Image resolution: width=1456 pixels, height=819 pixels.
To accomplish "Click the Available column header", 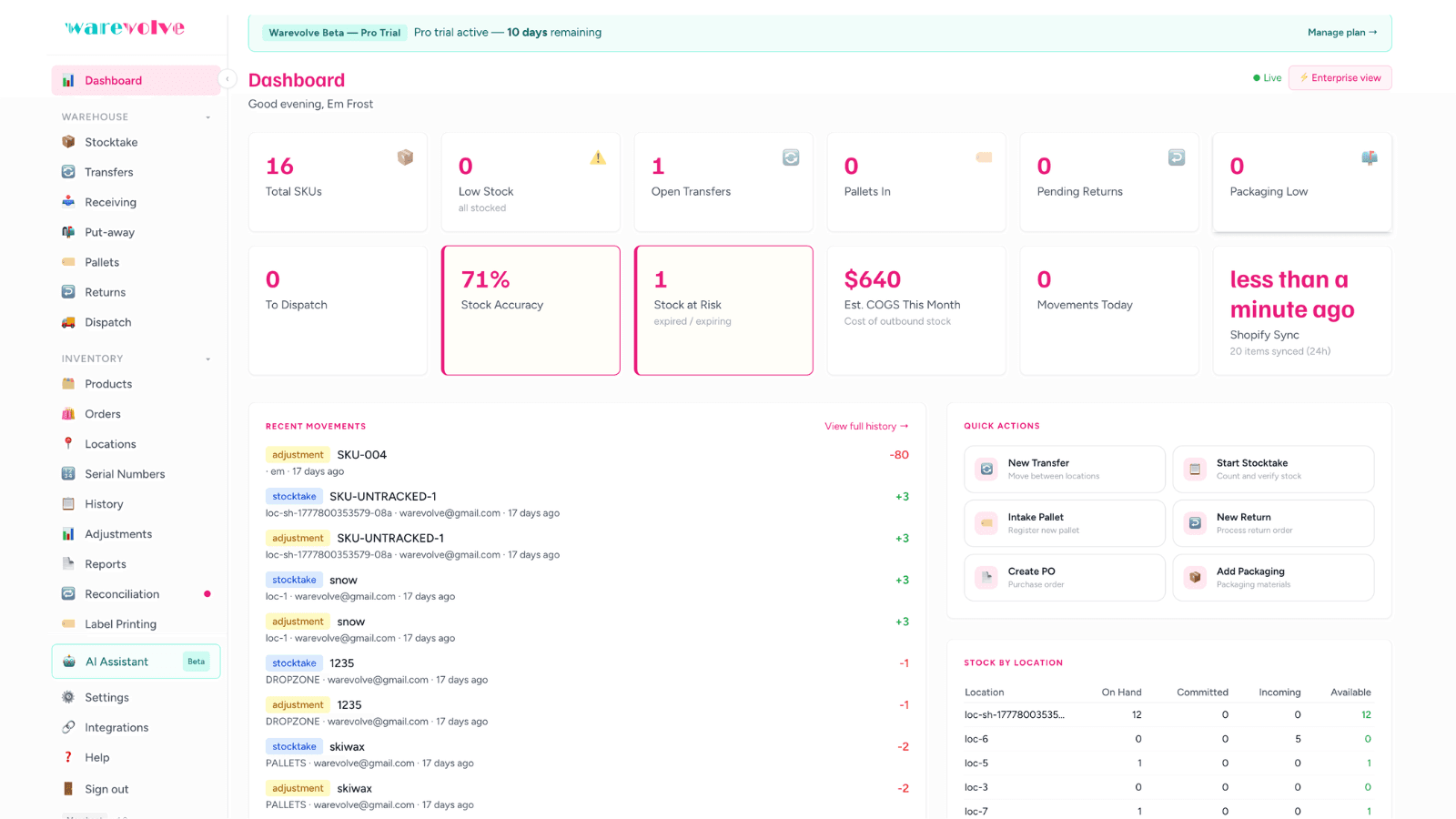I will click(x=1350, y=693).
